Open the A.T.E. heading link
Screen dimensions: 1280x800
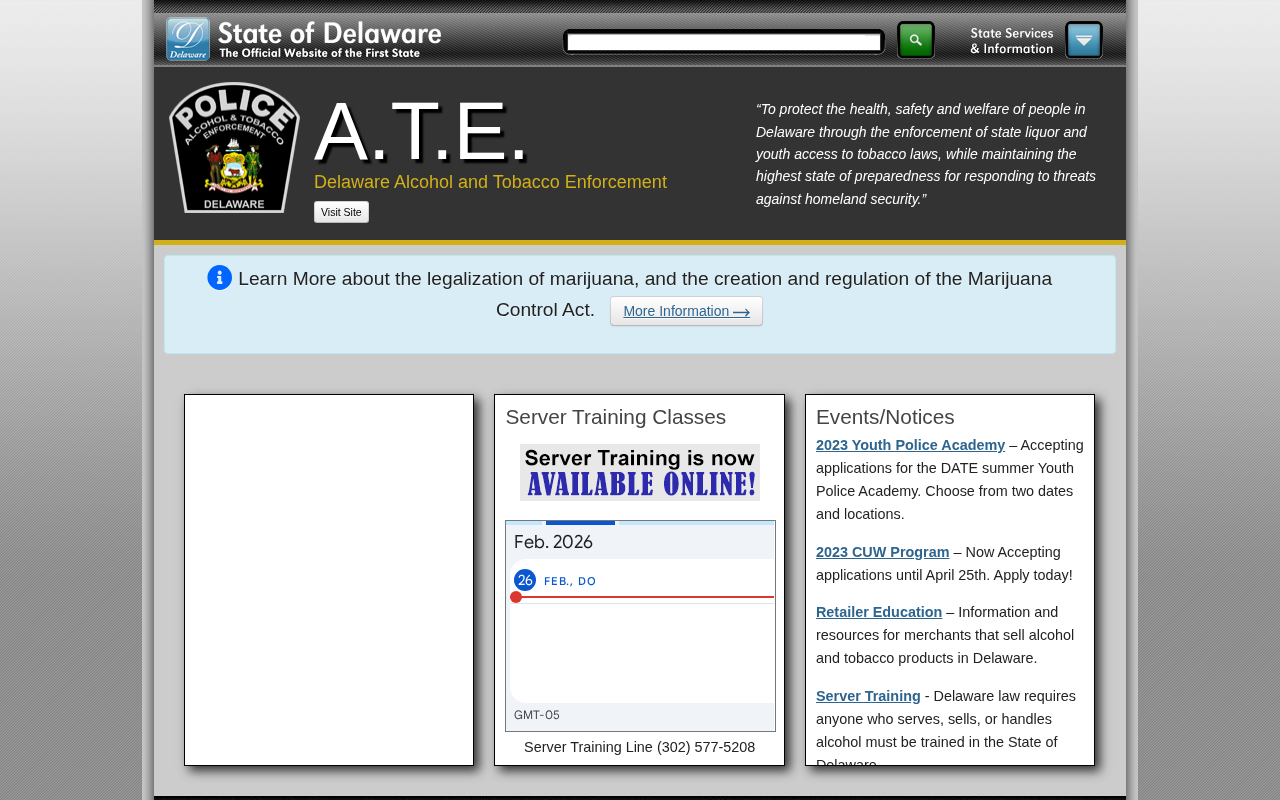point(421,131)
